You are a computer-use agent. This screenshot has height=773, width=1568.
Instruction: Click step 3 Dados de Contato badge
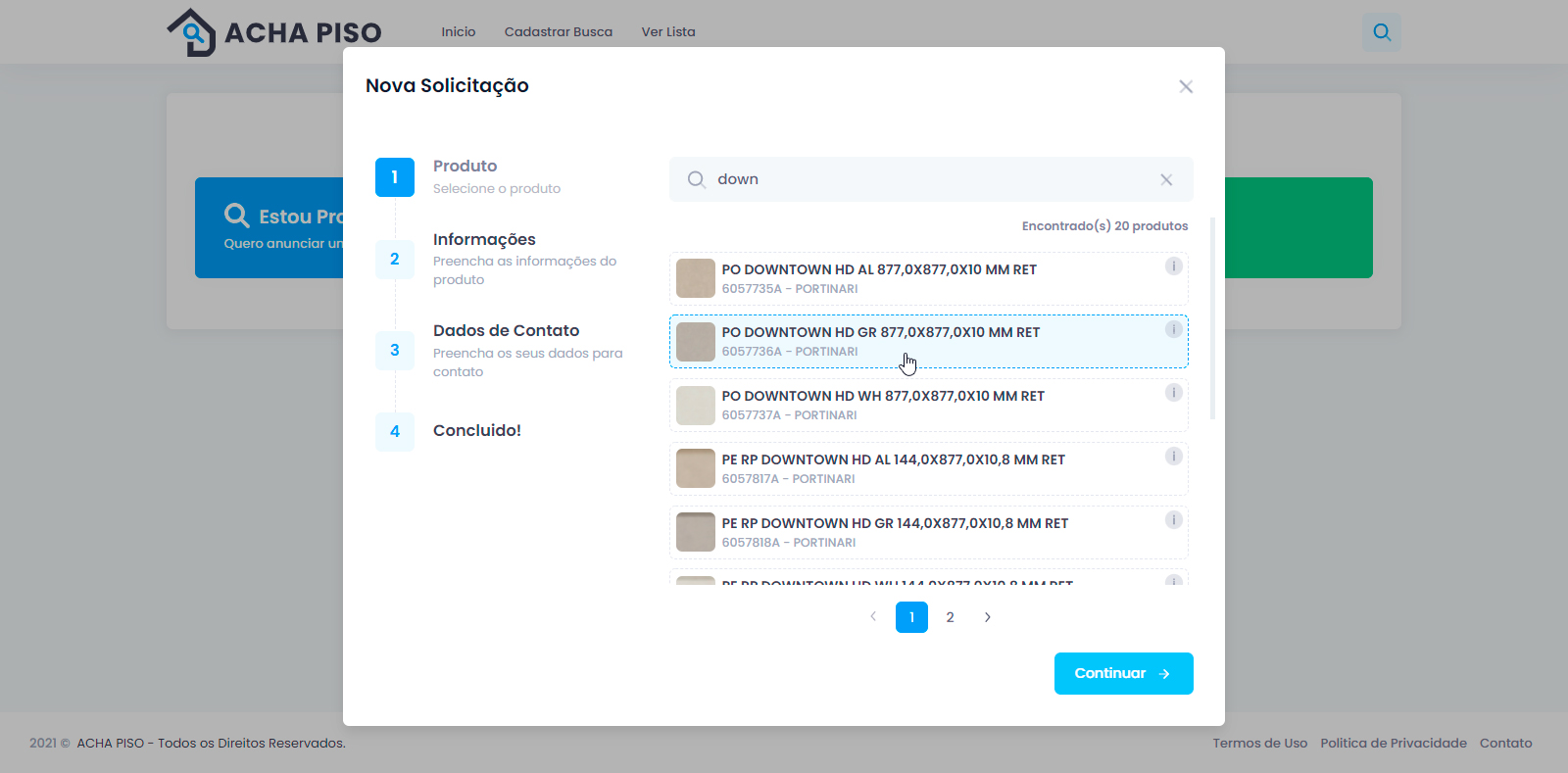pyautogui.click(x=395, y=350)
